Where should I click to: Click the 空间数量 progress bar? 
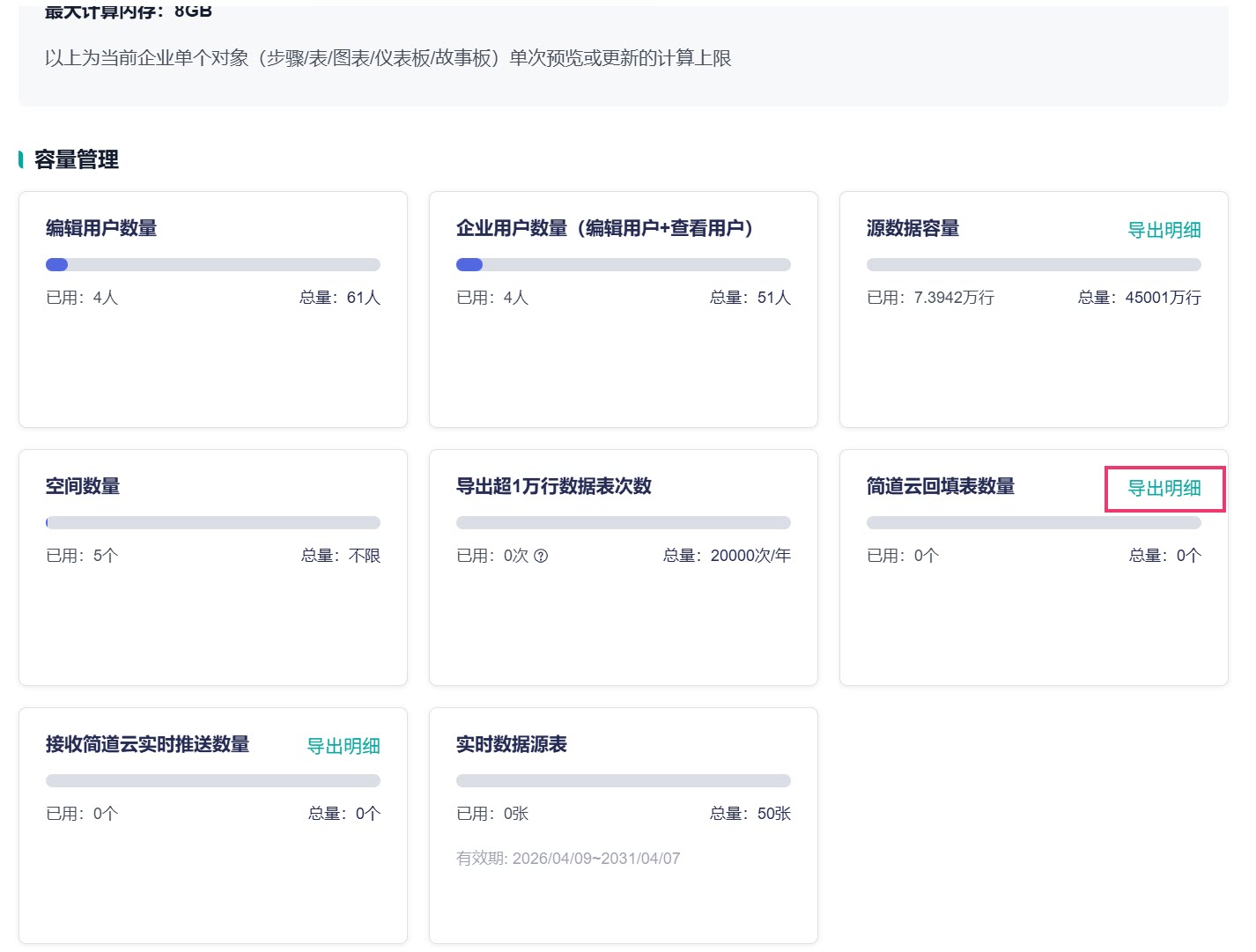[x=213, y=522]
